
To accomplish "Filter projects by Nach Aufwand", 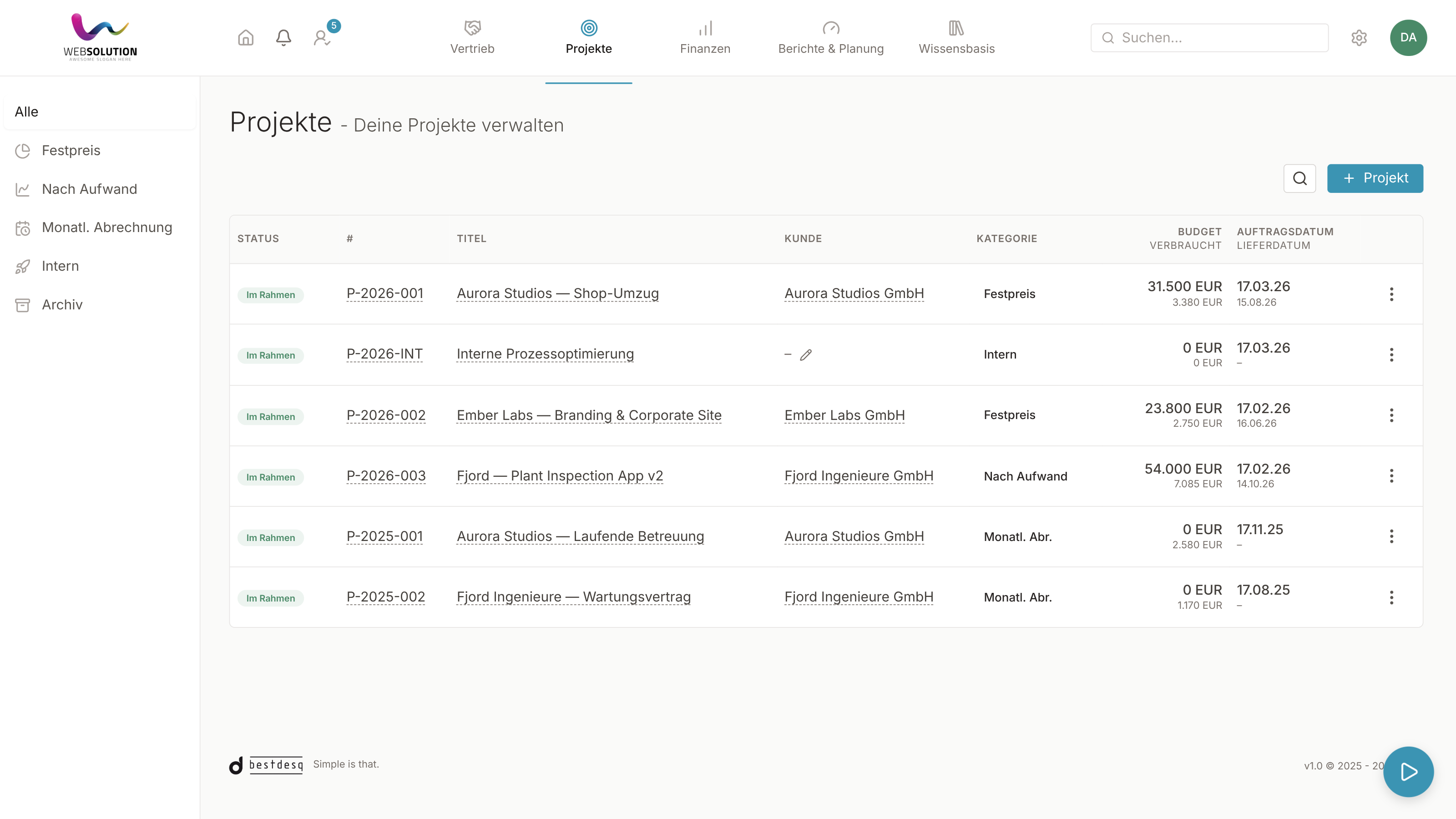I will point(100,189).
